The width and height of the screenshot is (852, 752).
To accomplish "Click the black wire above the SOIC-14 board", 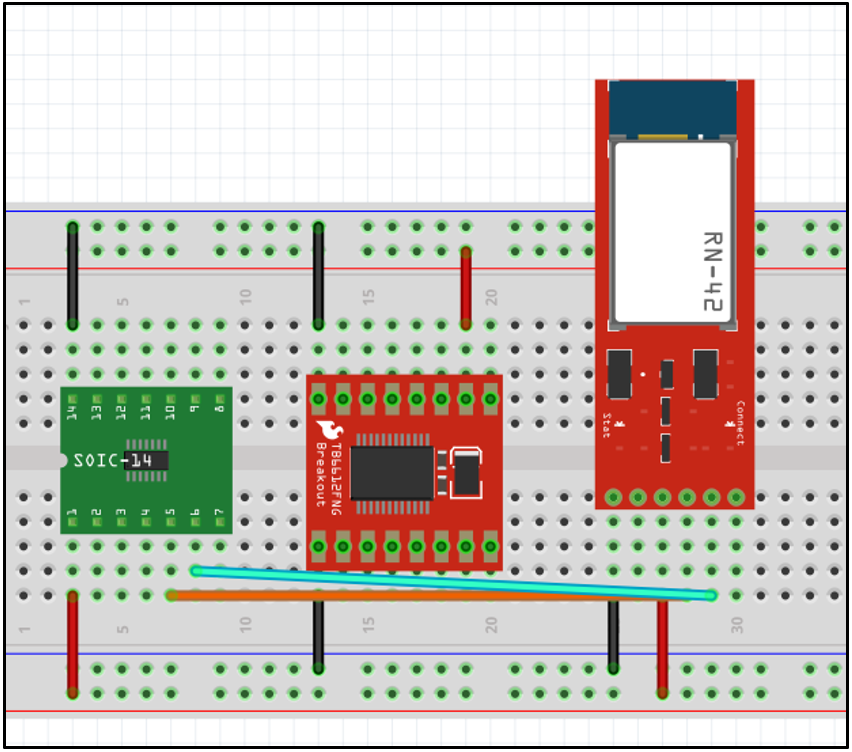I will point(72,276).
